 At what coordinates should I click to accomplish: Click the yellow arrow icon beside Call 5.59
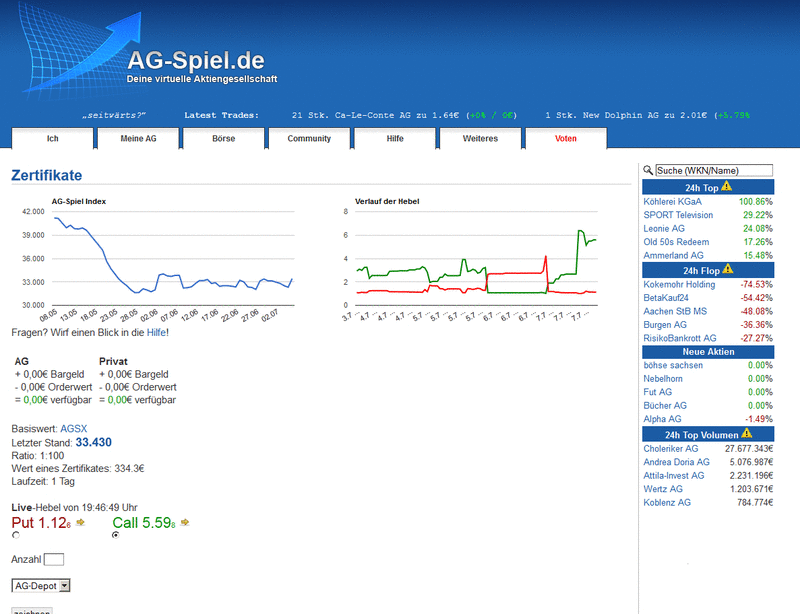tap(185, 522)
